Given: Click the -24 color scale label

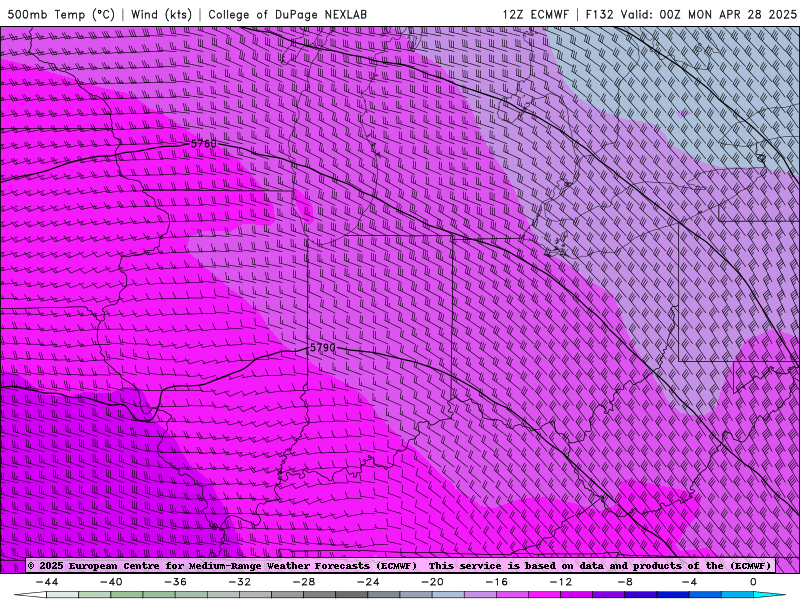Looking at the screenshot, I should click(x=368, y=582).
